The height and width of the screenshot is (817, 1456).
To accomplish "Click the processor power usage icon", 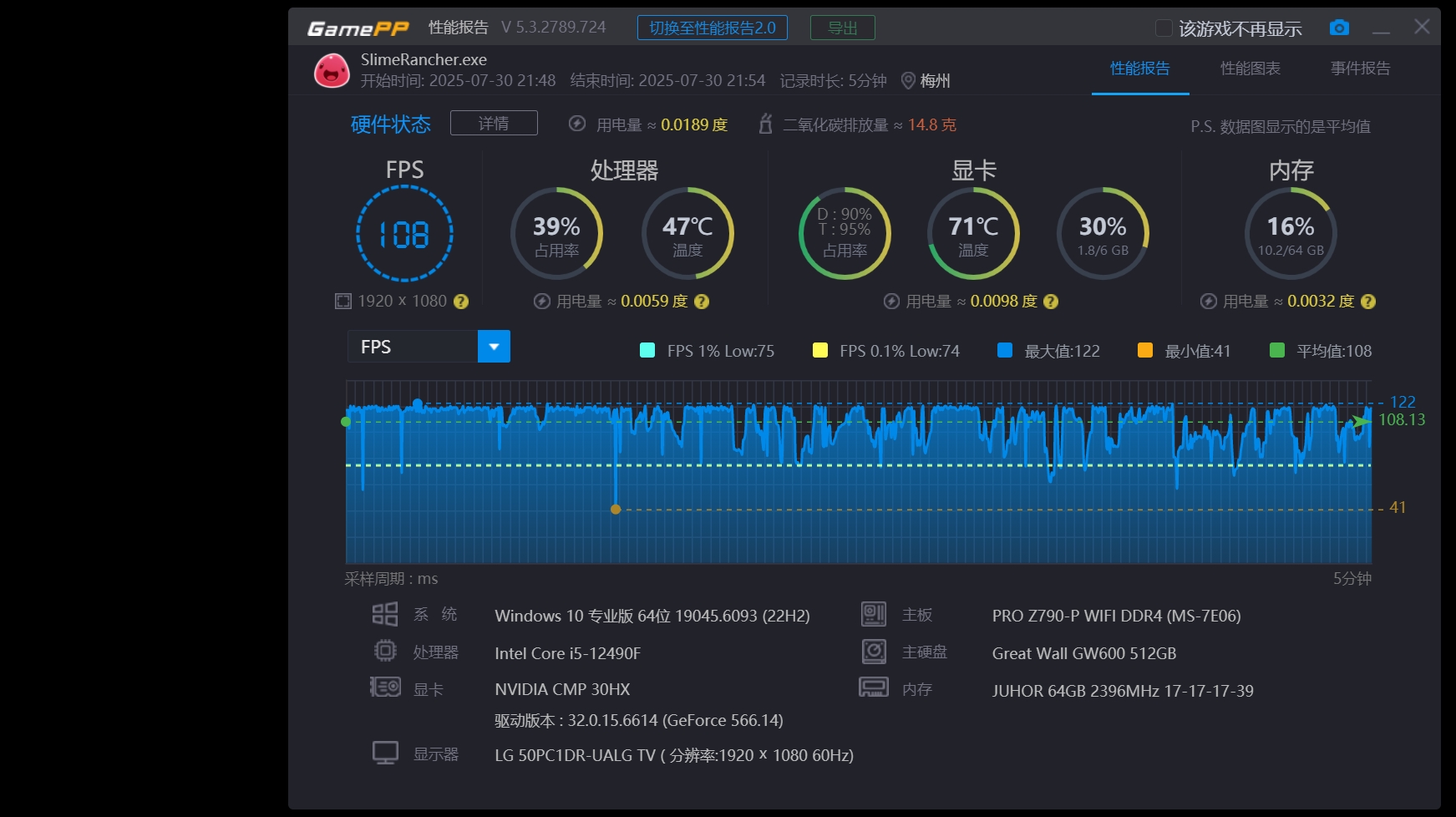I will pos(542,302).
